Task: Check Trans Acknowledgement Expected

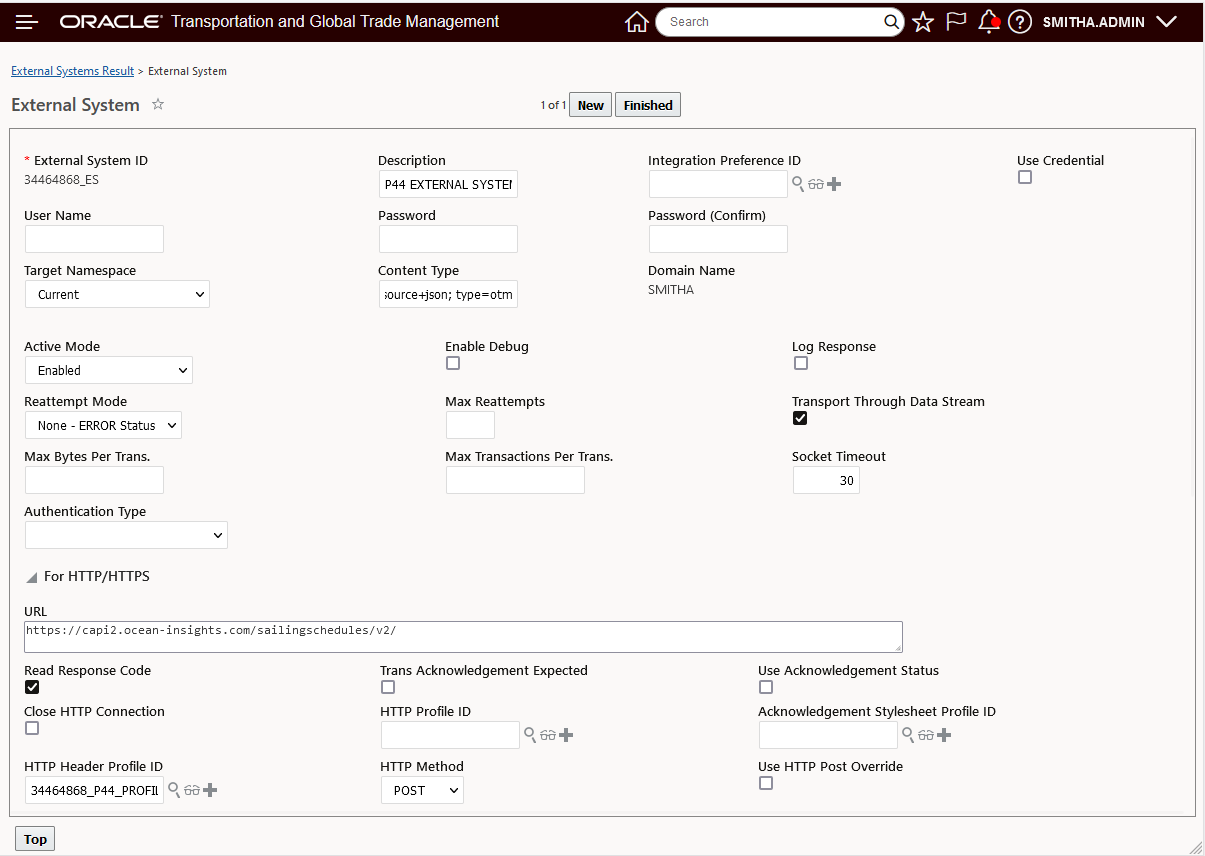Action: click(x=388, y=687)
